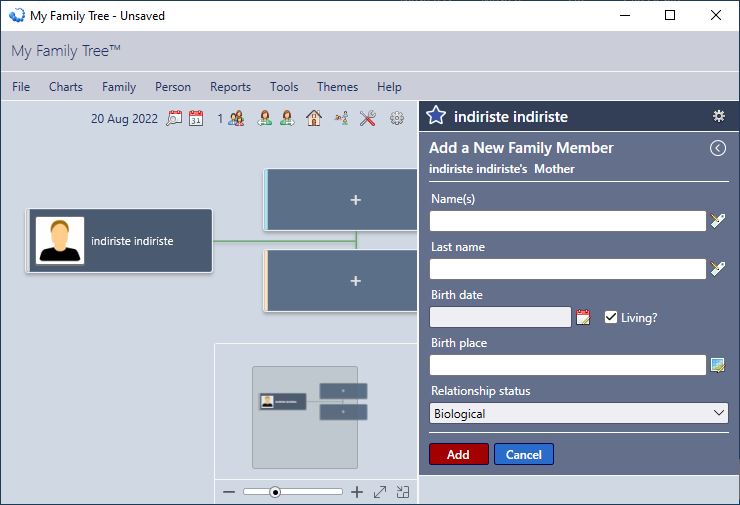The height and width of the screenshot is (505, 740).
Task: Click the lower add parent plus box
Action: coord(341,281)
